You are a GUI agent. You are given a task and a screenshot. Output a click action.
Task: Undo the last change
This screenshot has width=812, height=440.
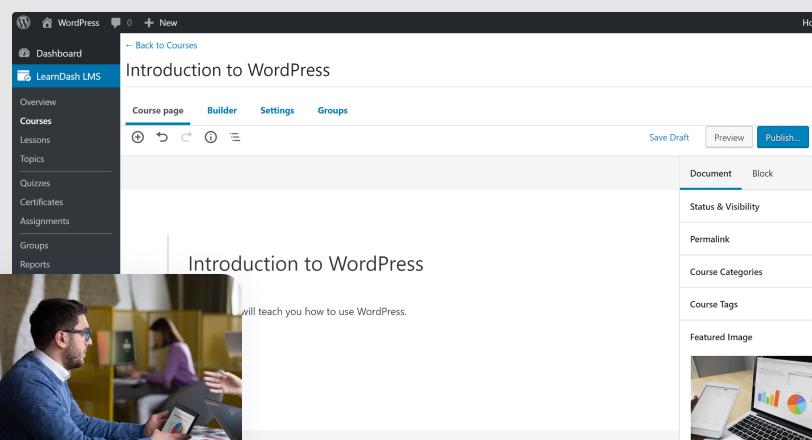[x=162, y=137]
